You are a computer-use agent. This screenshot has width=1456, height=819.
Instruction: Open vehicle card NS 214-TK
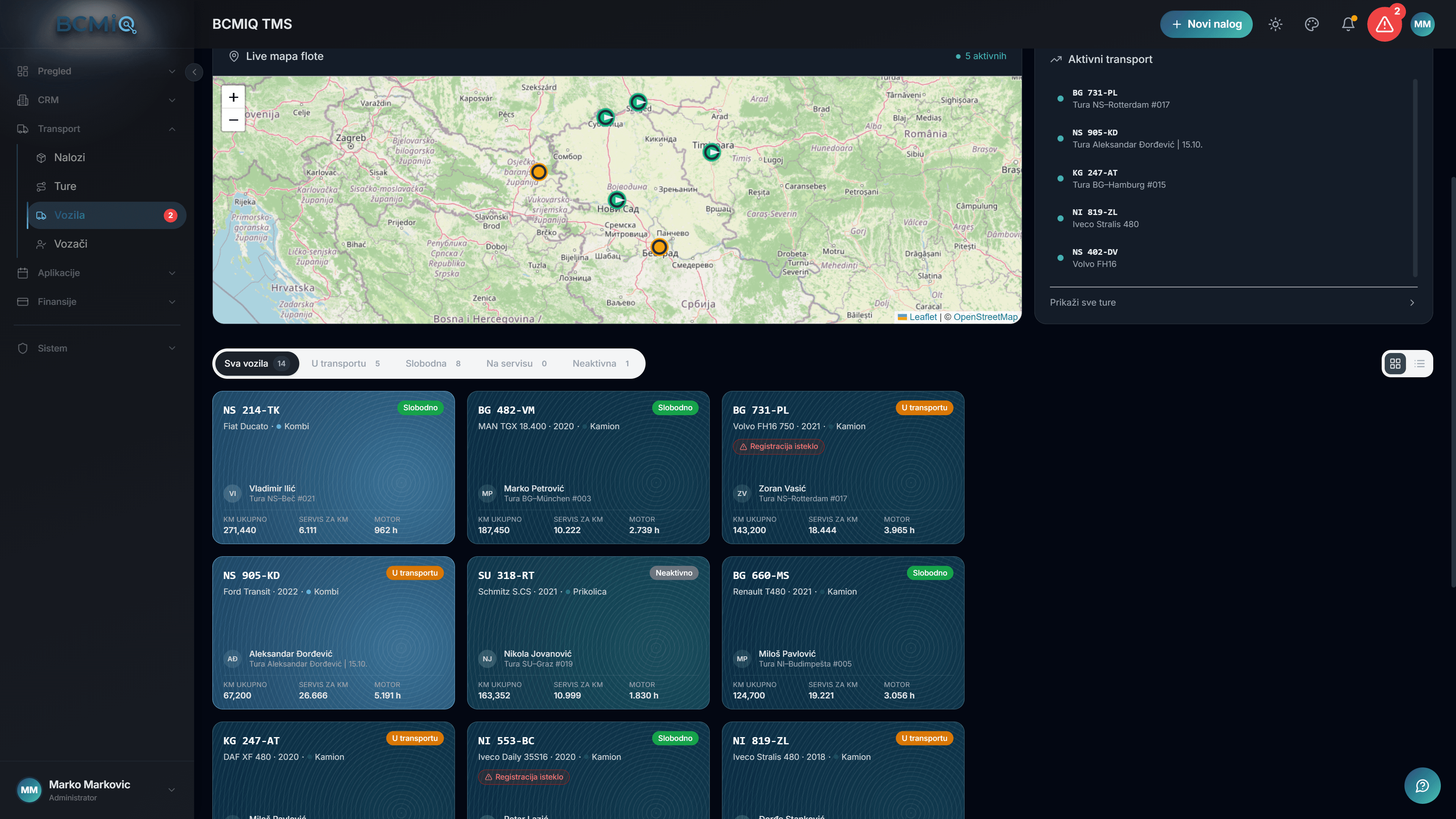coord(334,468)
